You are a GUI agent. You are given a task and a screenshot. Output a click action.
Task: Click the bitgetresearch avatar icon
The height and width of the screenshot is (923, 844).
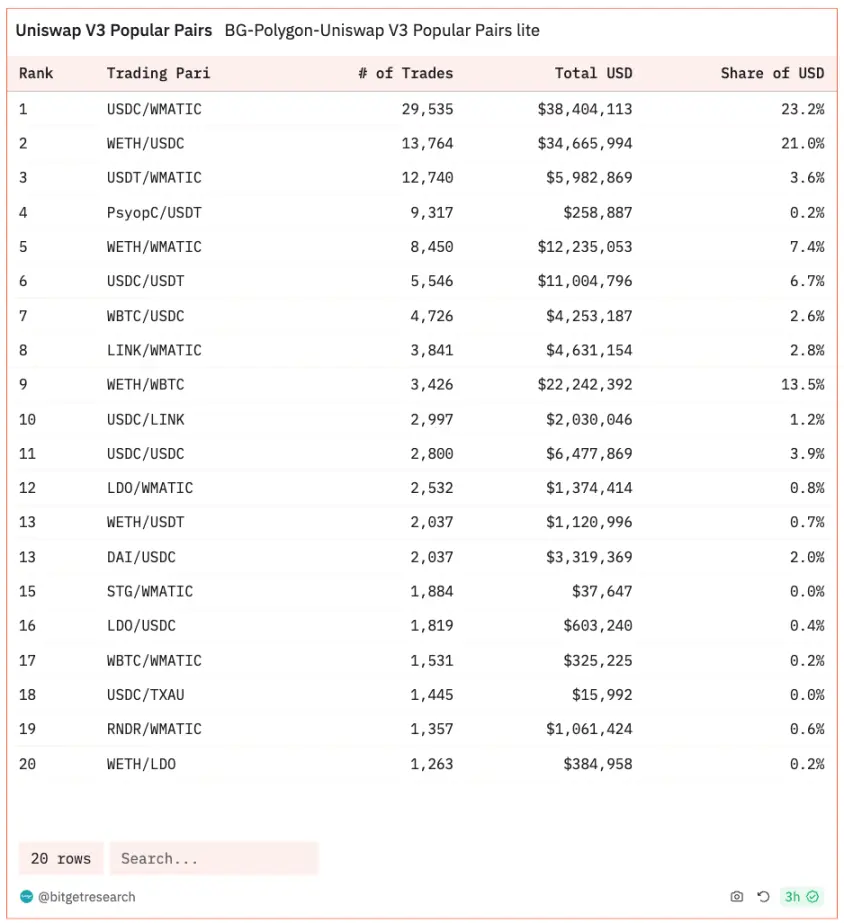tap(26, 897)
